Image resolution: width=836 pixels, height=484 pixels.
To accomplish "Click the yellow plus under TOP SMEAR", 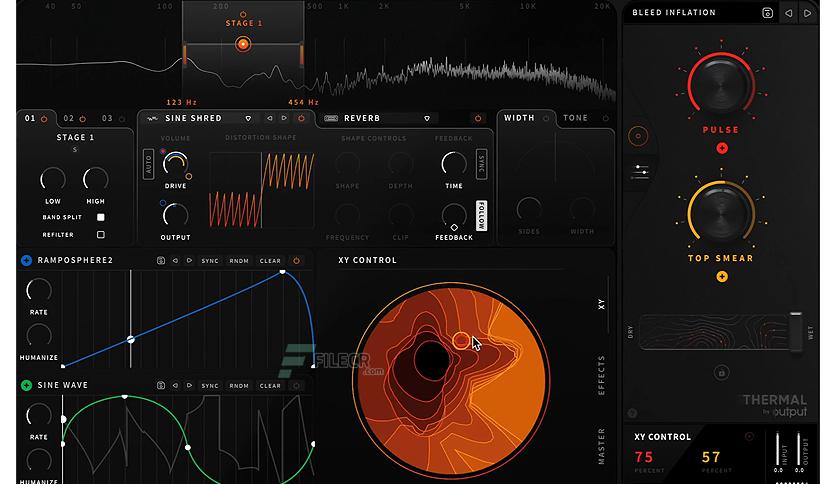I will [722, 277].
